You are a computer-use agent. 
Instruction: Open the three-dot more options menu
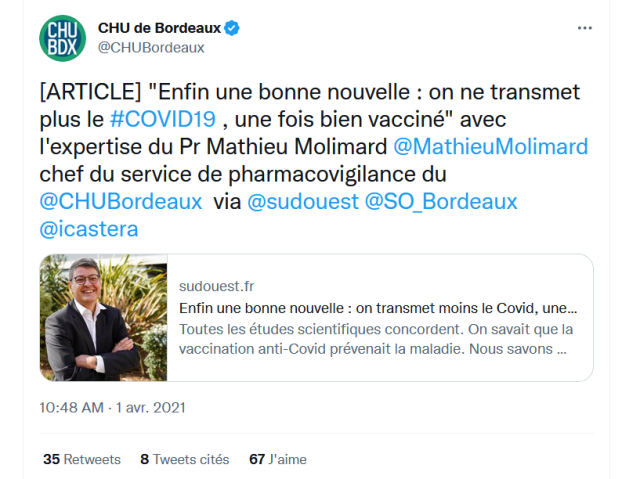pyautogui.click(x=584, y=28)
